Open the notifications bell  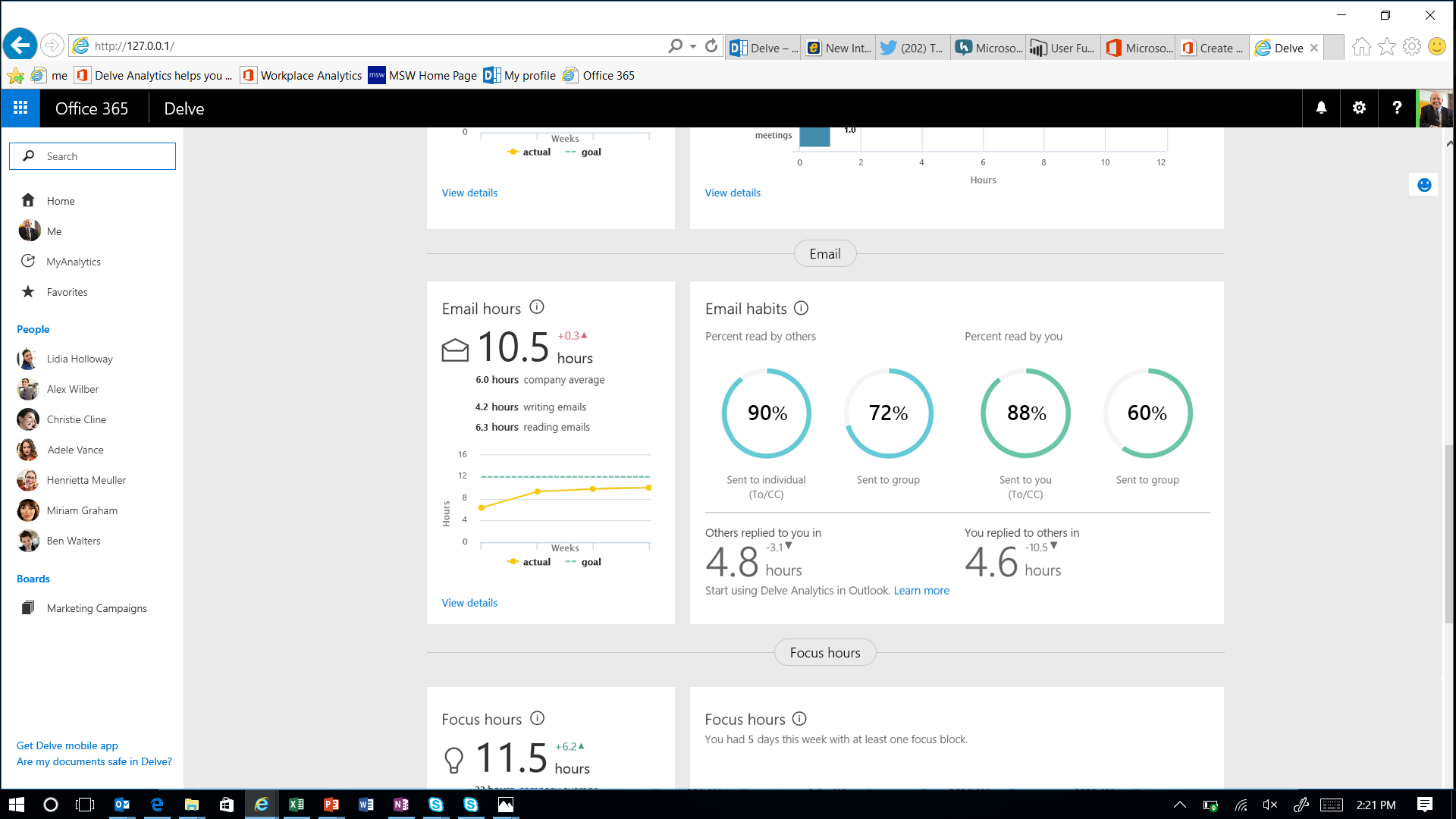[1321, 108]
